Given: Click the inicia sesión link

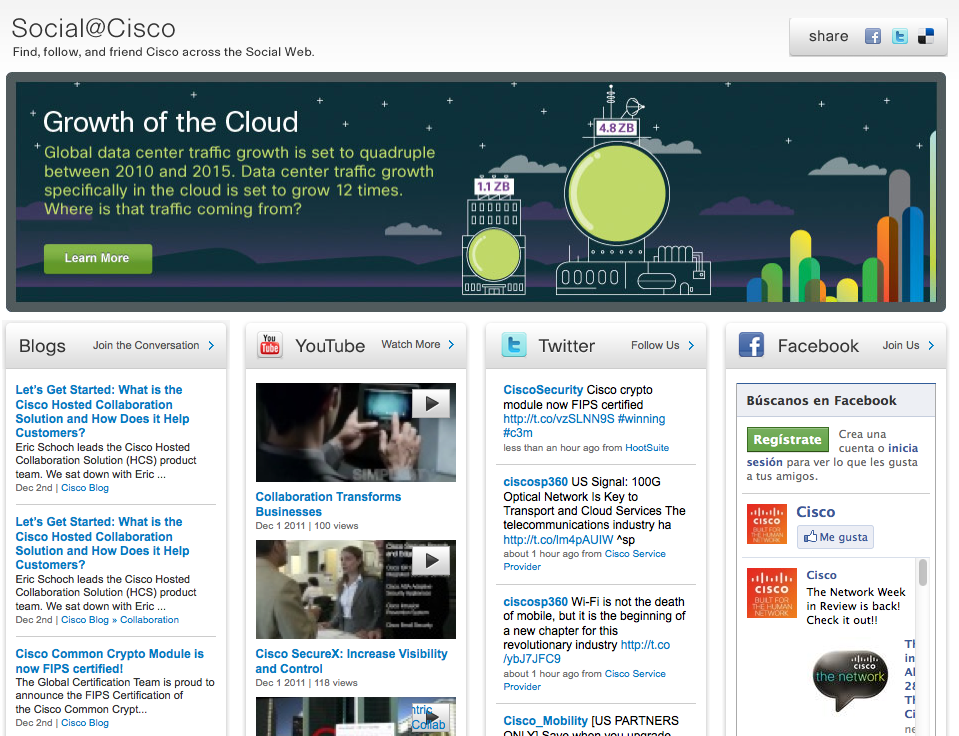Looking at the screenshot, I should click(832, 455).
